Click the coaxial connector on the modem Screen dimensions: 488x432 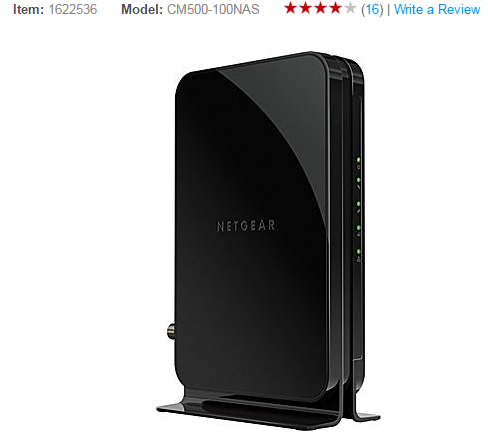point(171,332)
